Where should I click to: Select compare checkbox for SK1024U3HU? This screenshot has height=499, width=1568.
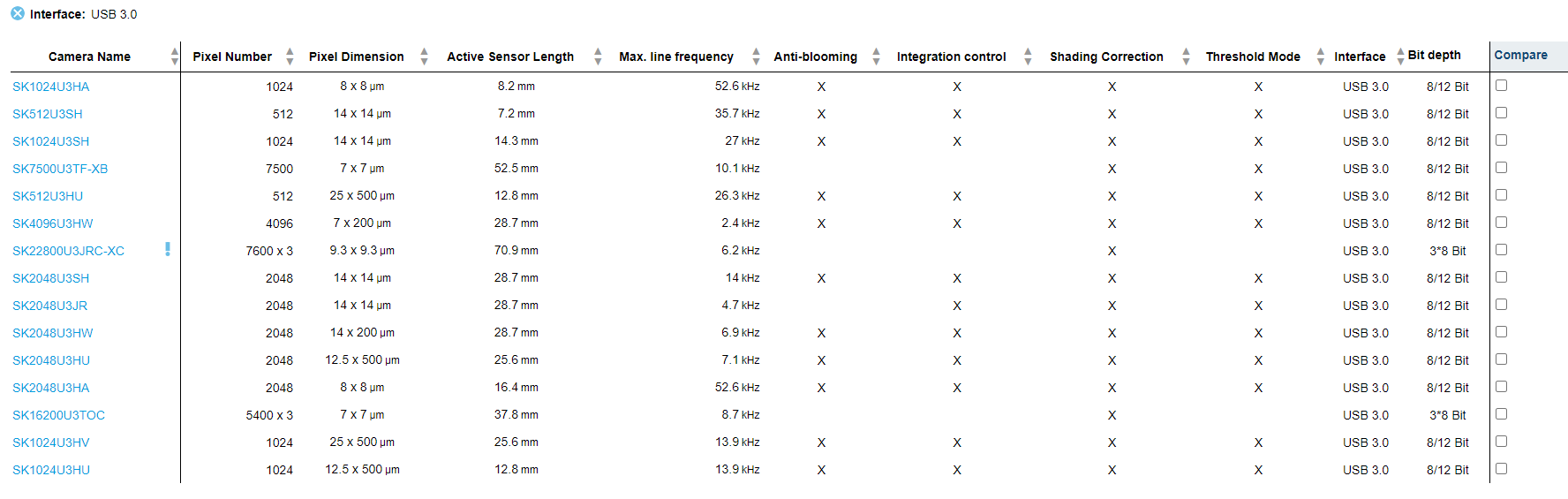pyautogui.click(x=1501, y=469)
